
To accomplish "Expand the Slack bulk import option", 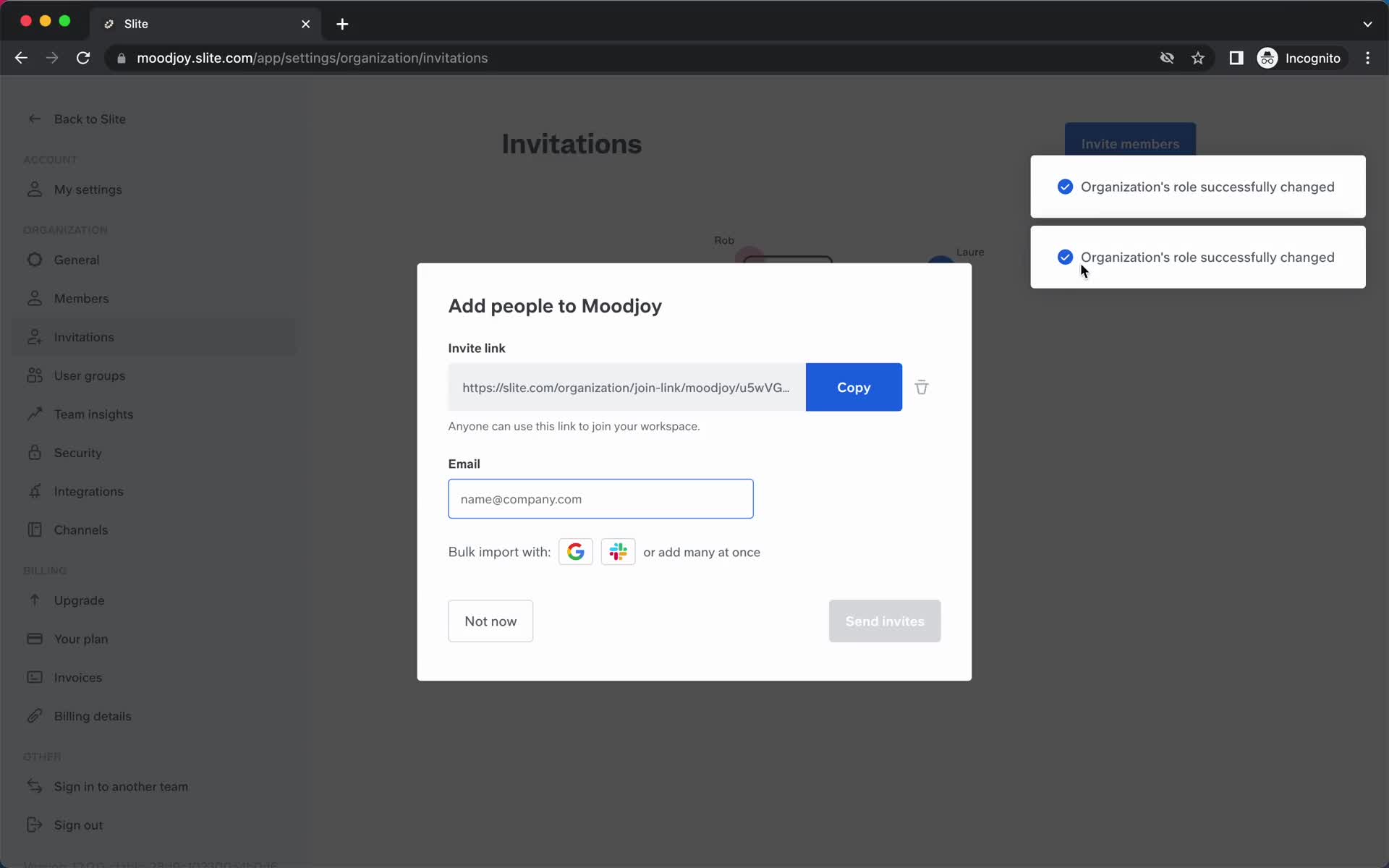I will (x=618, y=551).
